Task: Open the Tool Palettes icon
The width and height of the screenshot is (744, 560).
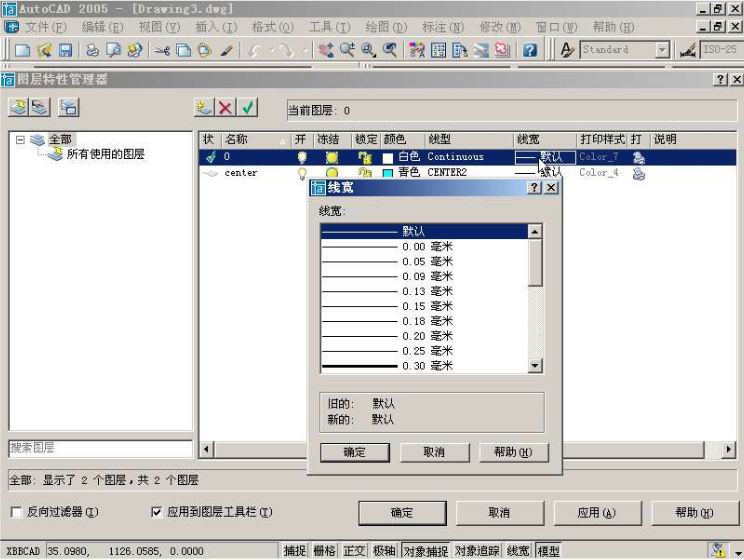Action: point(460,49)
